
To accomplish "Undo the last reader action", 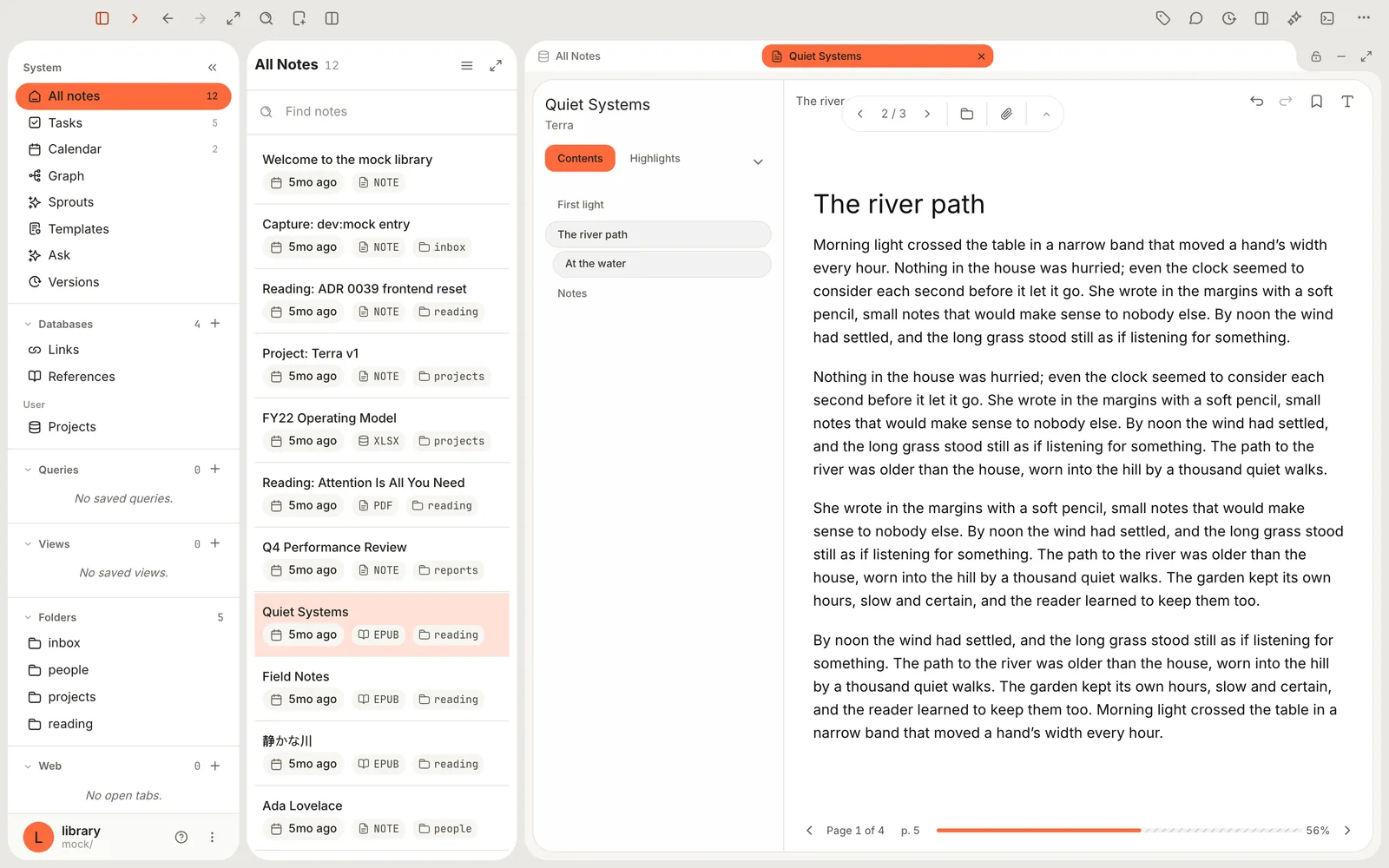I will pyautogui.click(x=1257, y=102).
